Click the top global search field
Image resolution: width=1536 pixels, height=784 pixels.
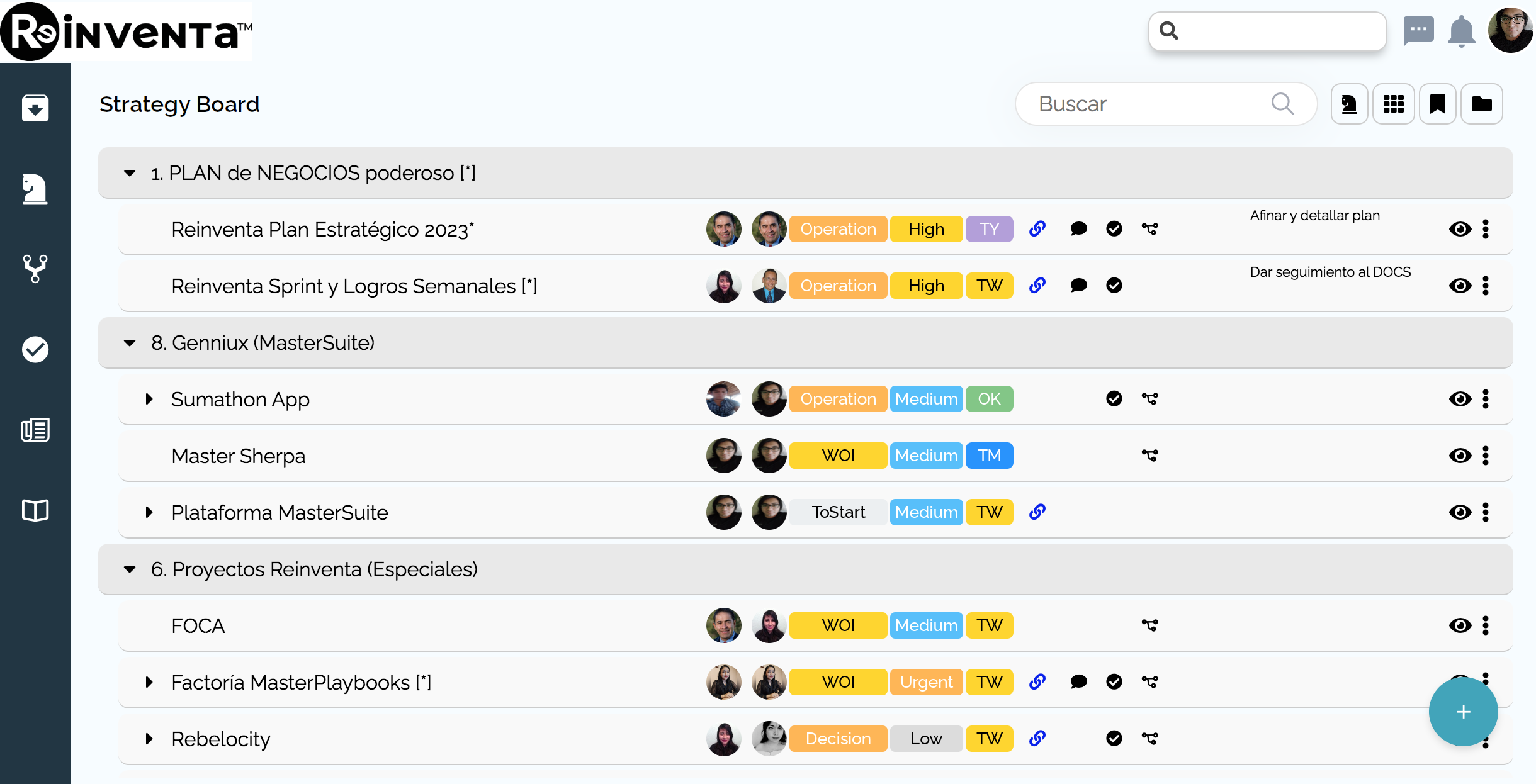coord(1268,31)
